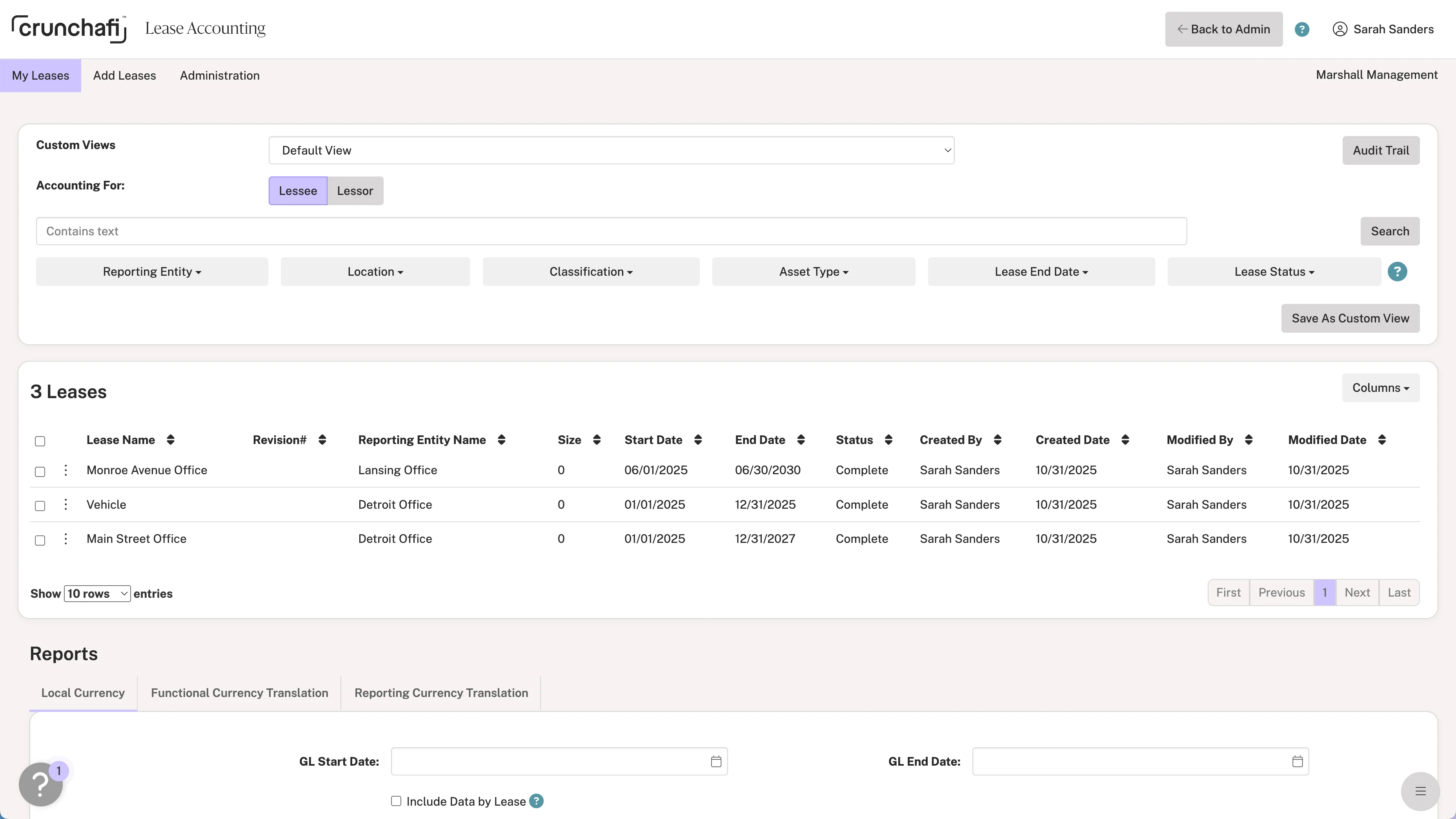Check the Main Street Office row checkbox
1456x819 pixels.
point(40,540)
